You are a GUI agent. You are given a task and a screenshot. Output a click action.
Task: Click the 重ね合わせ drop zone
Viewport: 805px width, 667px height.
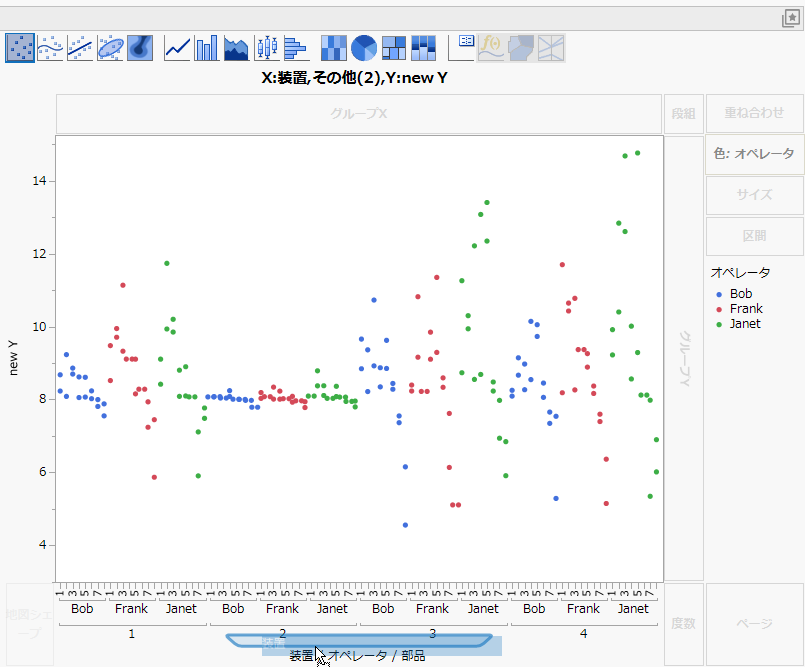(754, 113)
